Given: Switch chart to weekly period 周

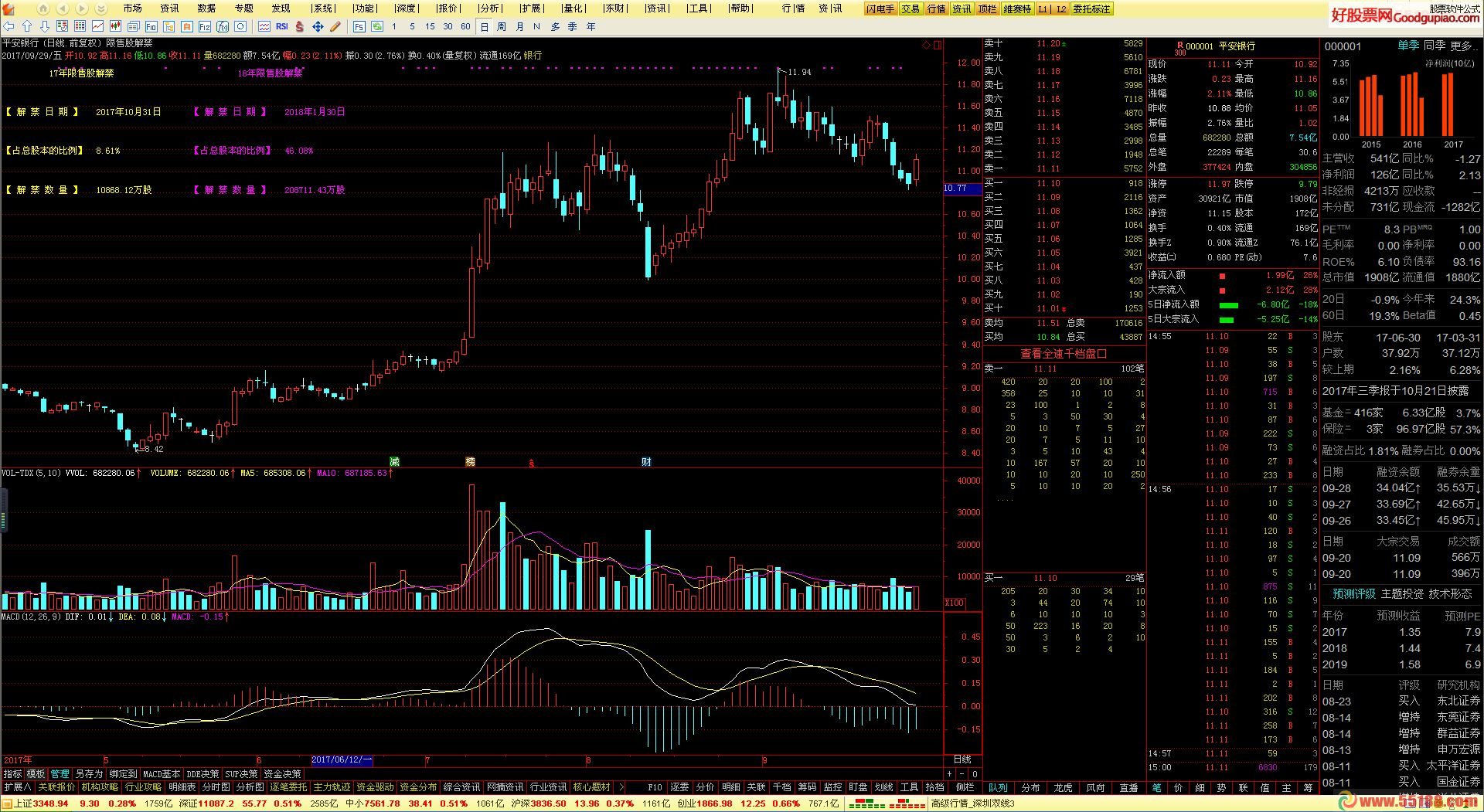Looking at the screenshot, I should [502, 26].
